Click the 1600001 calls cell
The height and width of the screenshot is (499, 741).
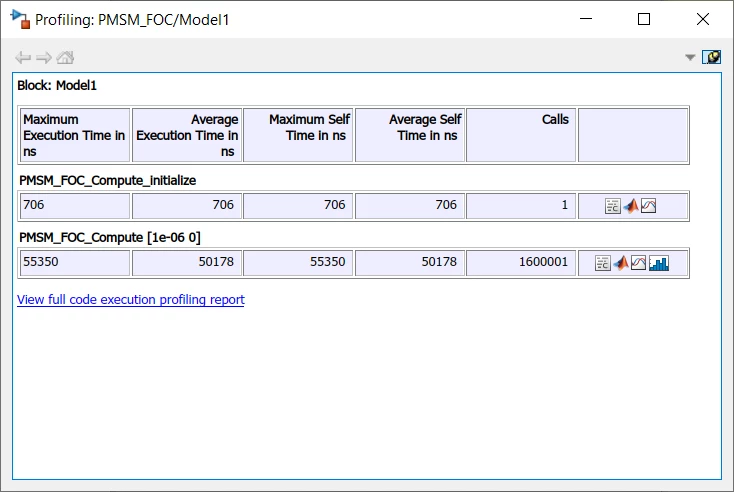521,262
